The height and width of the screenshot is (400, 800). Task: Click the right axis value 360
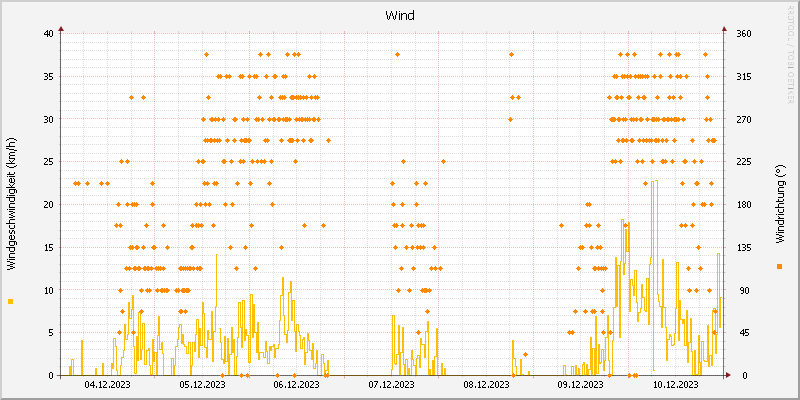pos(743,34)
